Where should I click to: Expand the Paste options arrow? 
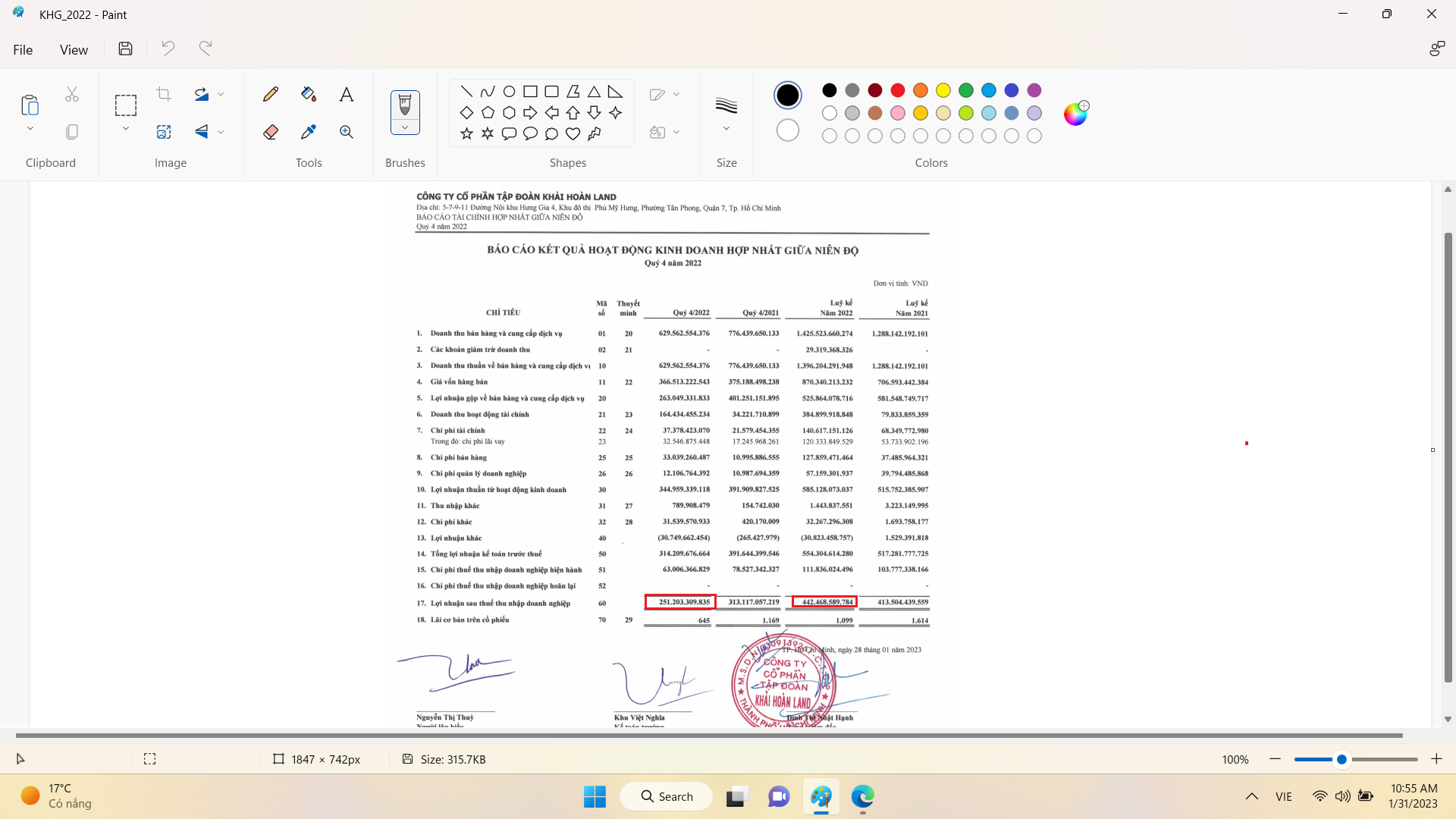click(x=30, y=129)
